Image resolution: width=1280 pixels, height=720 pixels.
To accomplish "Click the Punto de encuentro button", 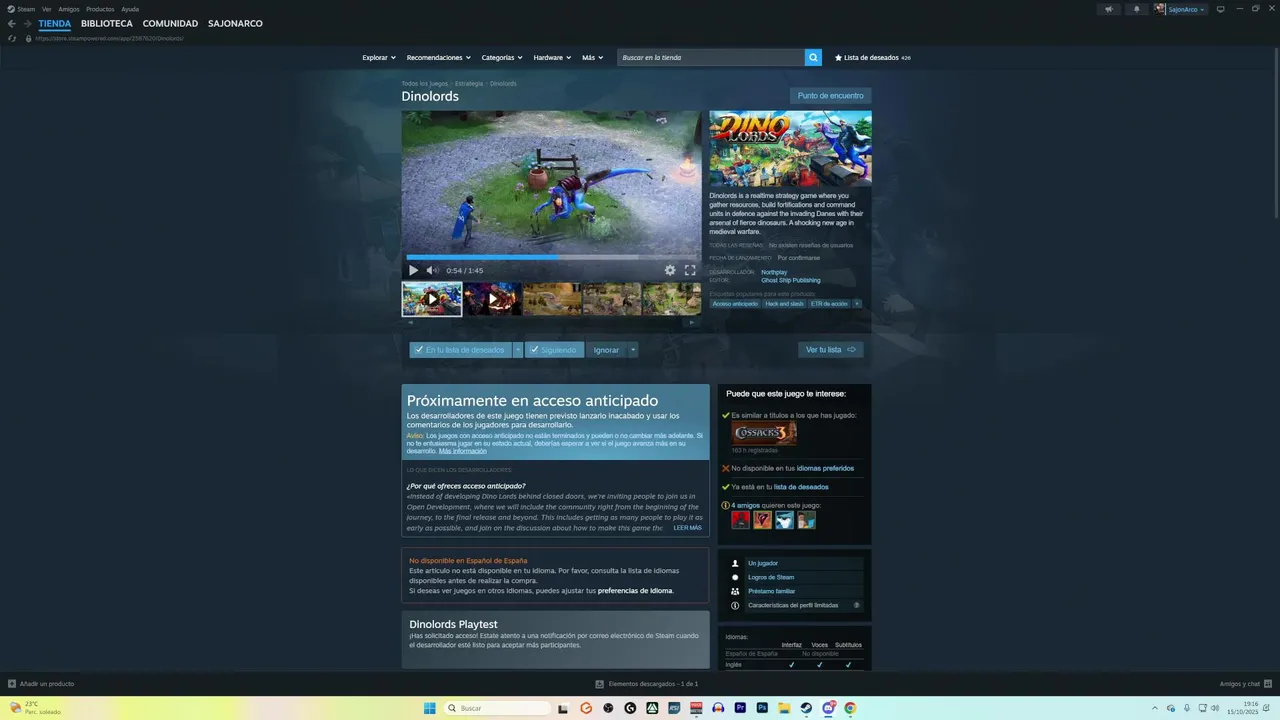I will (x=831, y=96).
